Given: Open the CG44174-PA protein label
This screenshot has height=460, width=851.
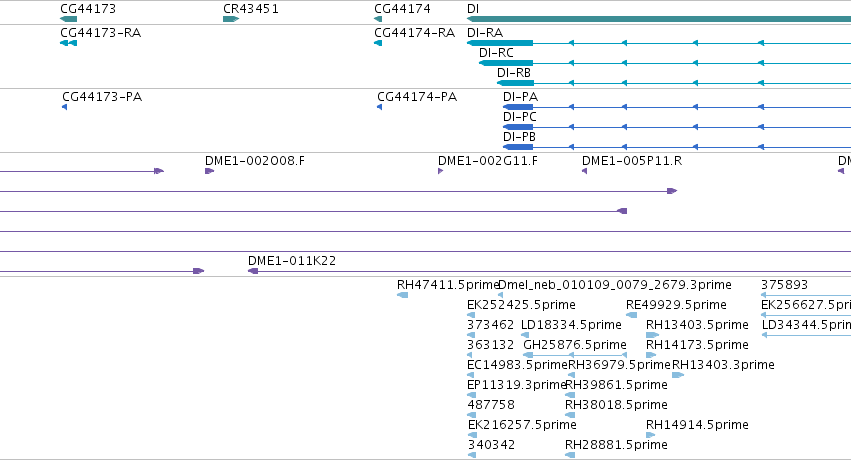Looking at the screenshot, I should pos(417,97).
